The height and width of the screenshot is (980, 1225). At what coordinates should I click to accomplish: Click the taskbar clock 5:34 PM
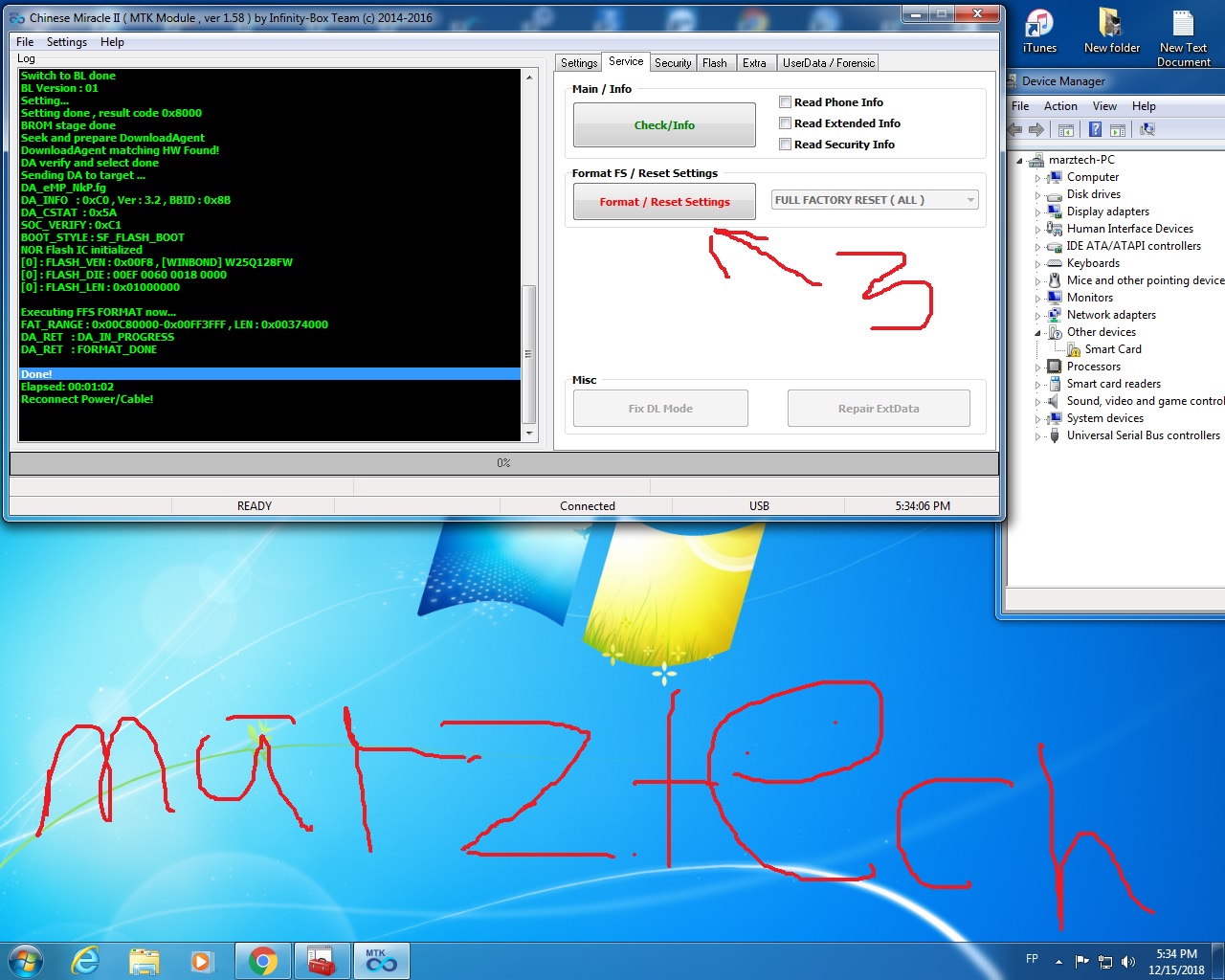coord(1176,962)
